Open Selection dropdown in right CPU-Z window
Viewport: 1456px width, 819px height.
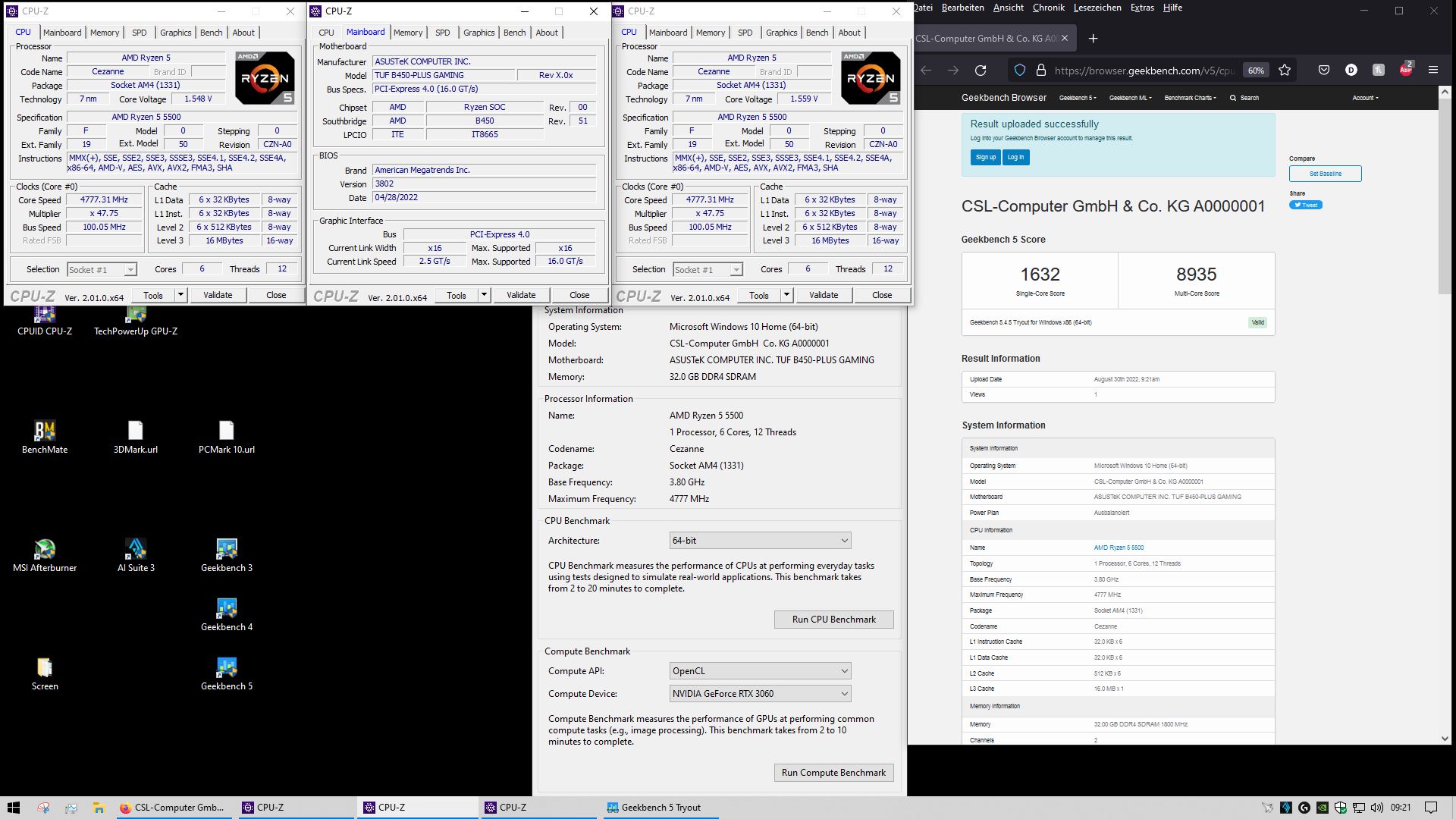tap(707, 270)
